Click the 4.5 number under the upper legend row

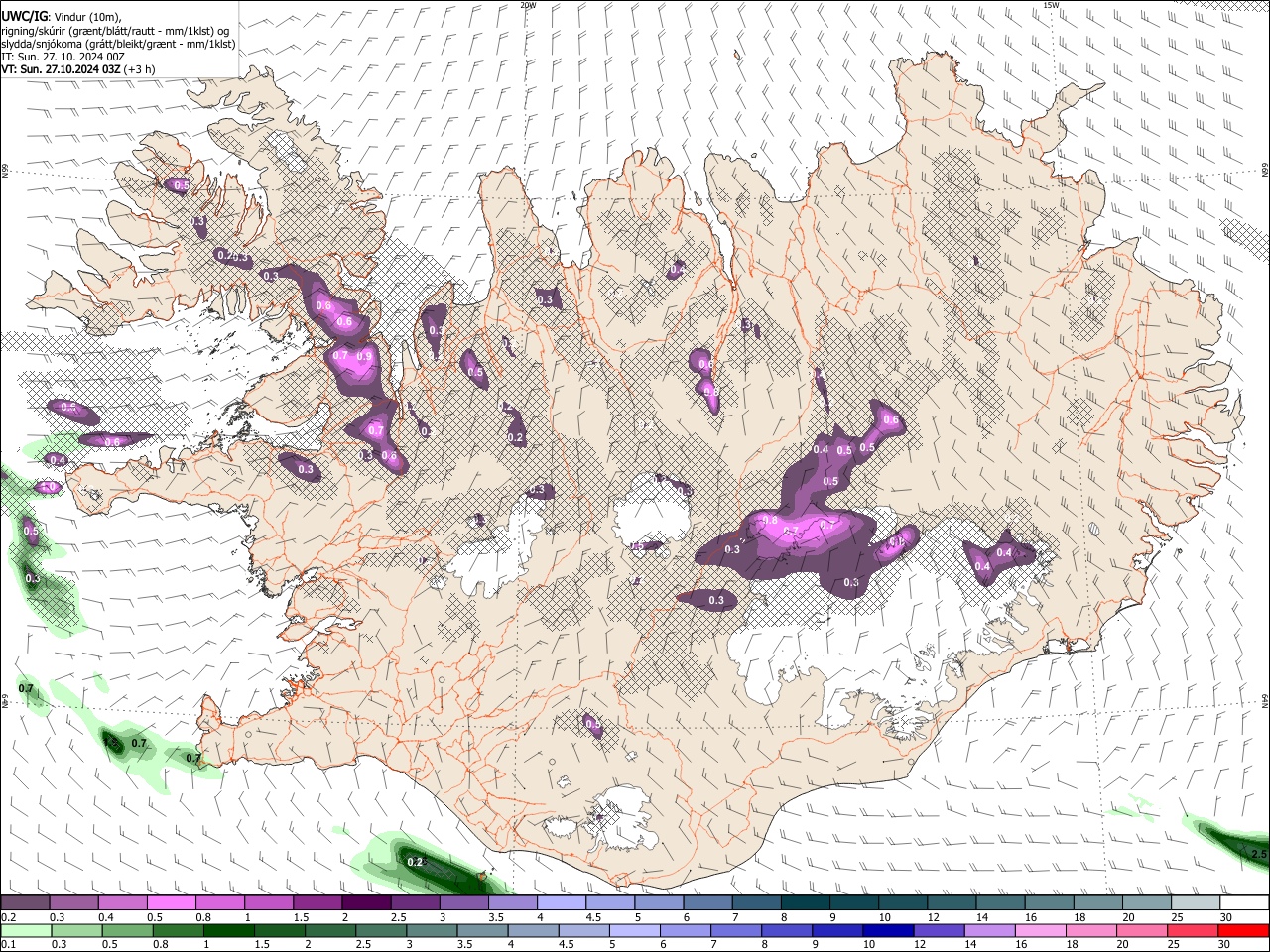click(x=593, y=917)
